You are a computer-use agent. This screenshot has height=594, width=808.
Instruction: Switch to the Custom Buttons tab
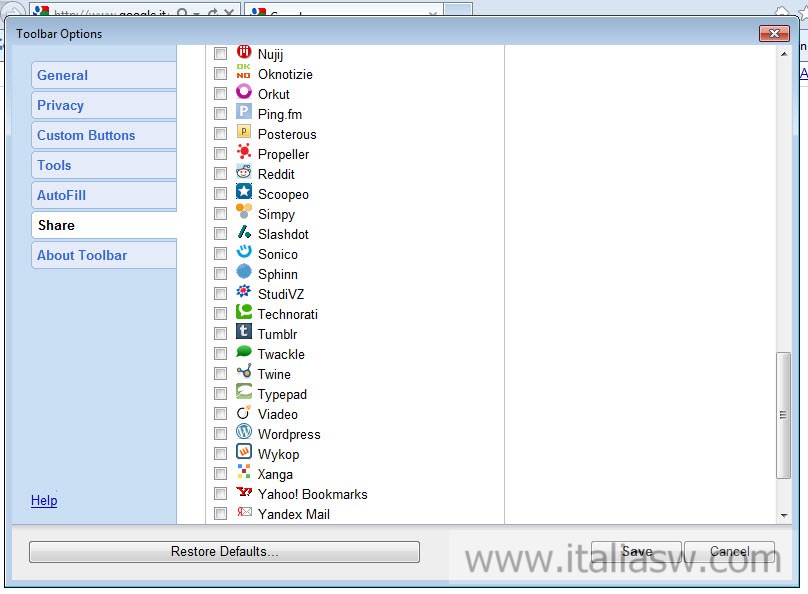(x=86, y=135)
